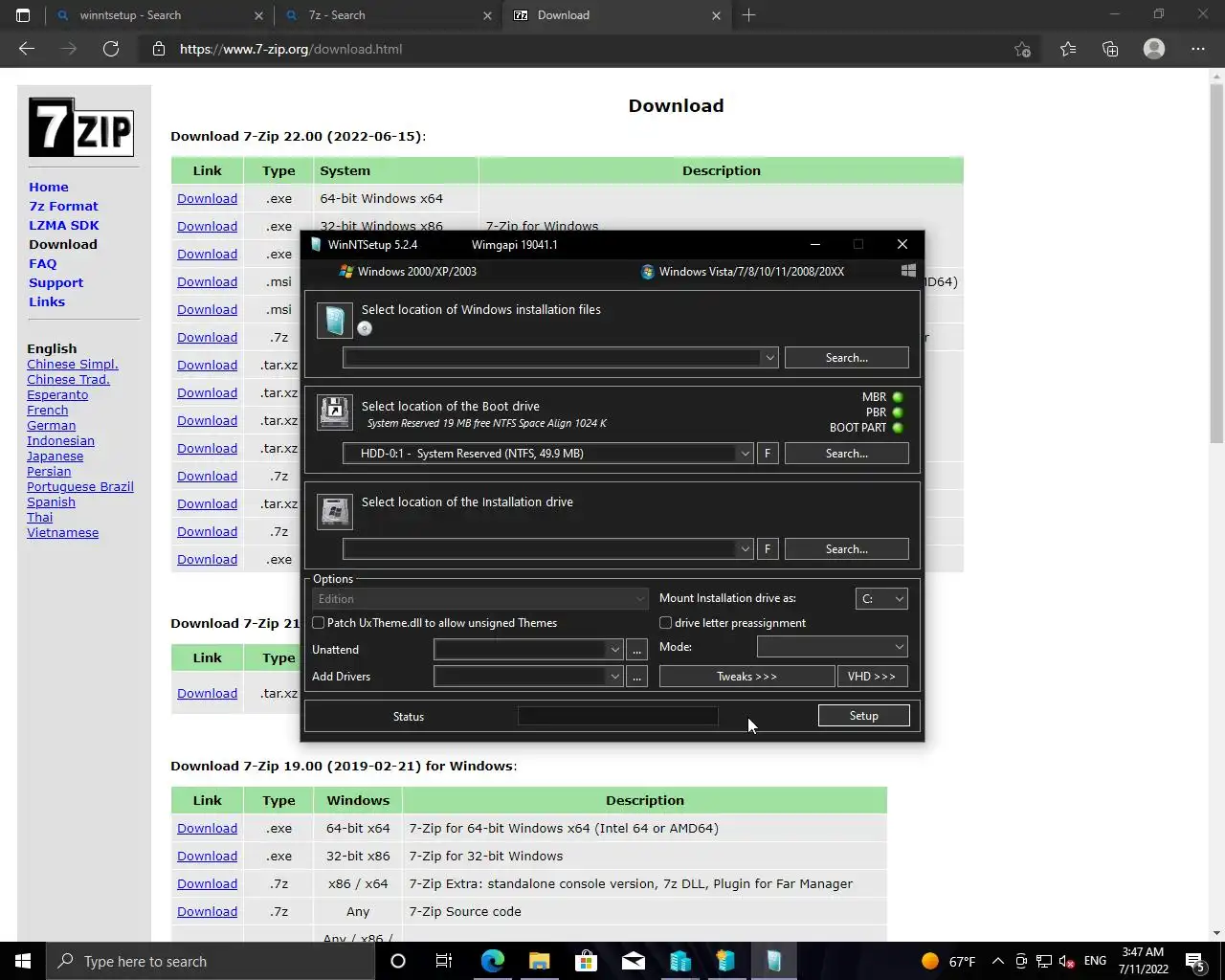Switch to Windows 2000/XP/2003 tab
Screen dimensions: 1225x980
408,271
